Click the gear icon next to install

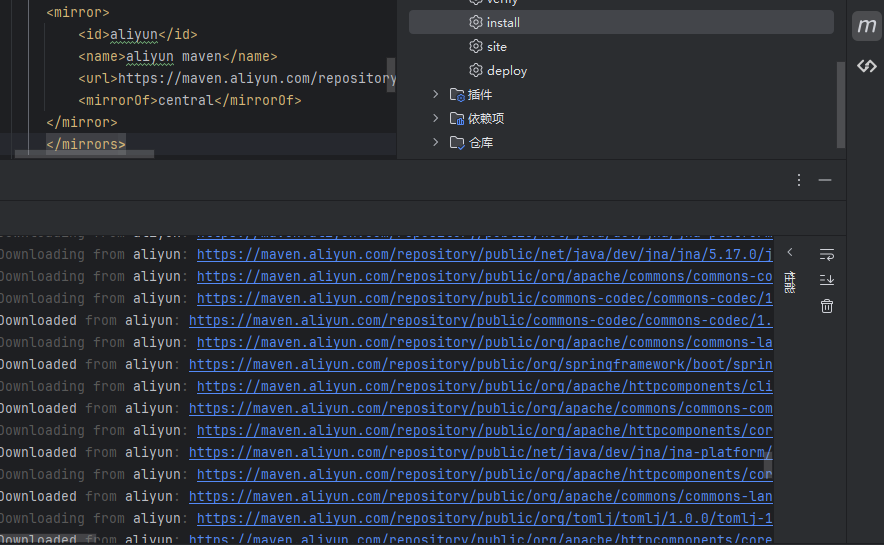(x=476, y=22)
